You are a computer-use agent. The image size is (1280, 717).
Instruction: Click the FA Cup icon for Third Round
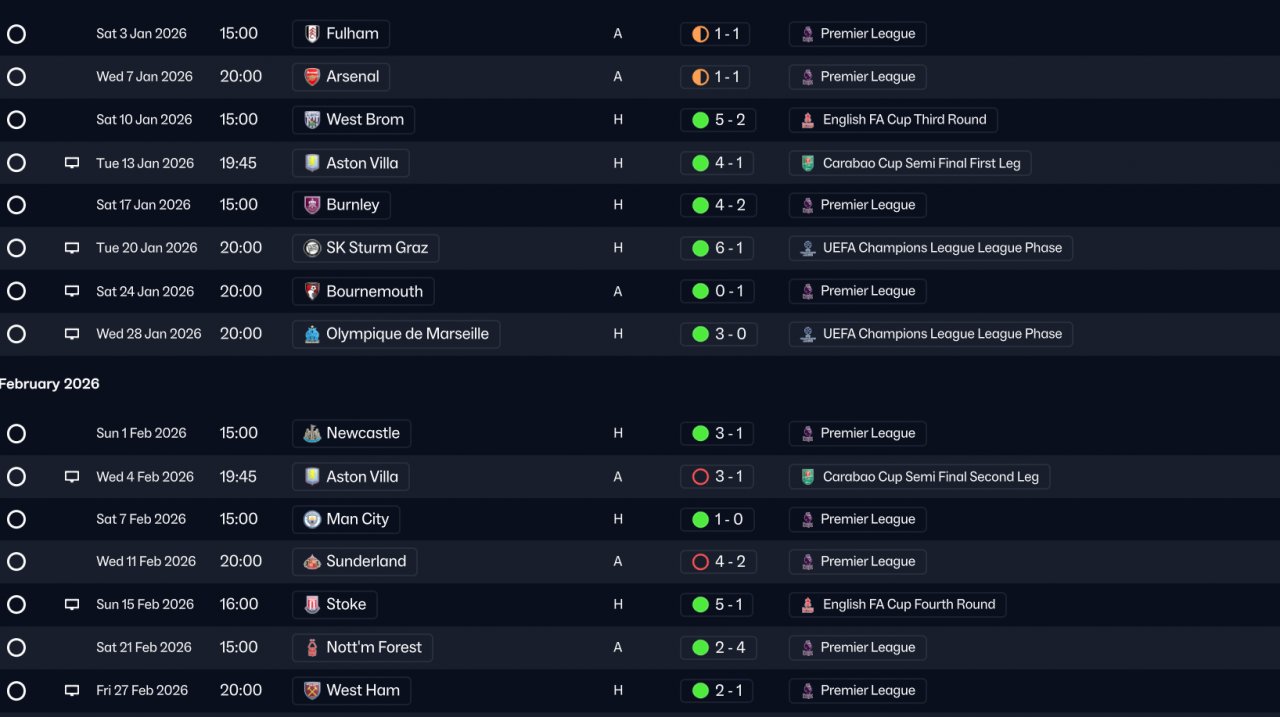coord(808,120)
